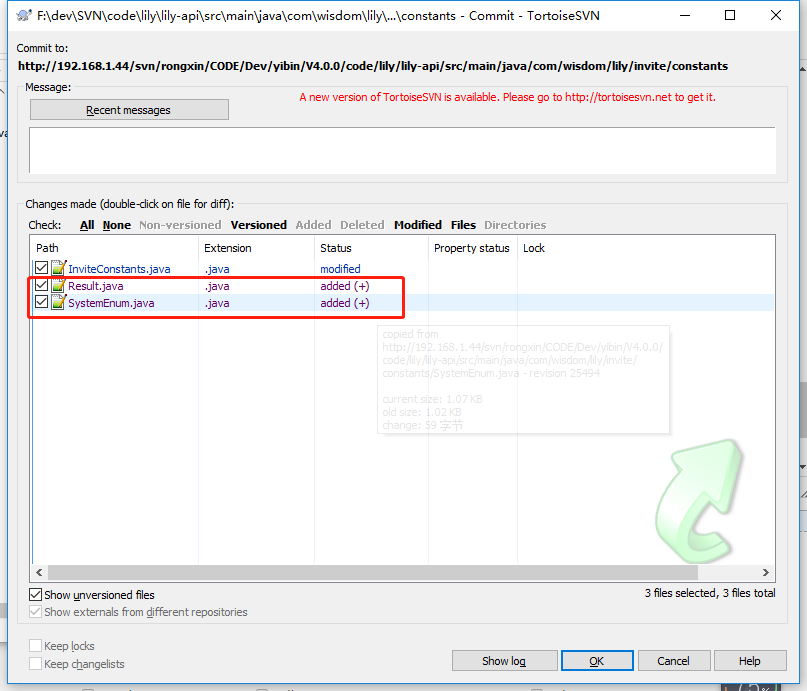Image resolution: width=807 pixels, height=691 pixels.
Task: Maximize the Commit window
Action: 730,15
